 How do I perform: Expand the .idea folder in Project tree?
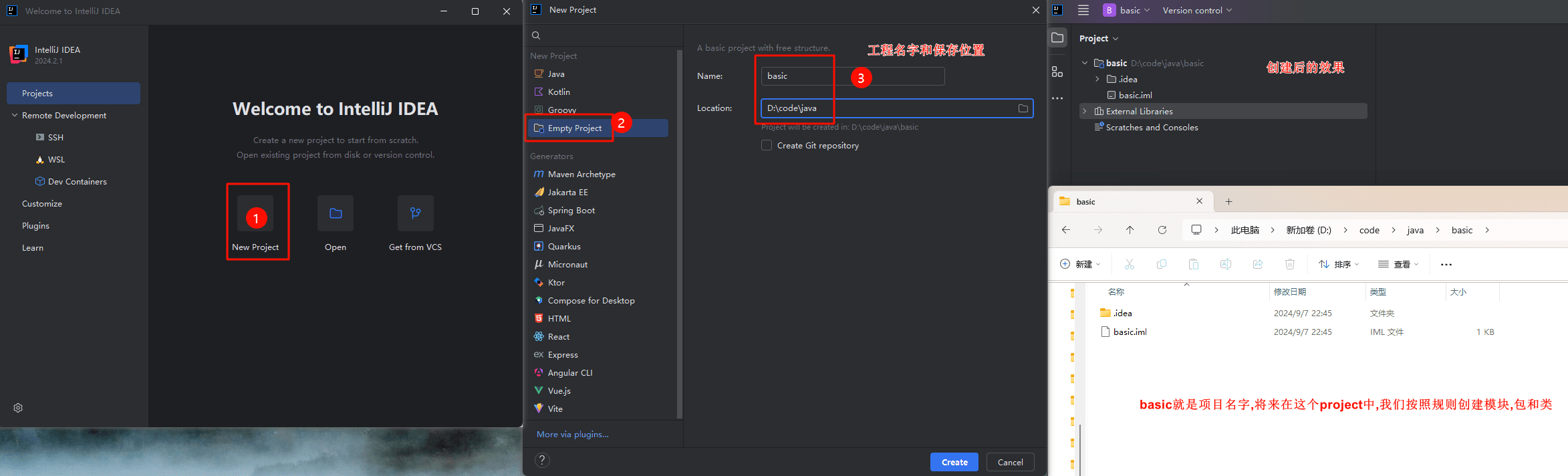click(x=1097, y=79)
